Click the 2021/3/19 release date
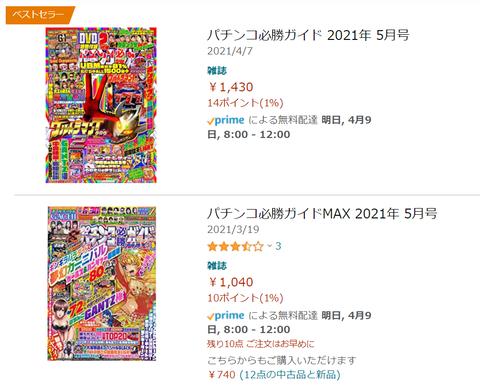The image size is (480, 386). (233, 229)
